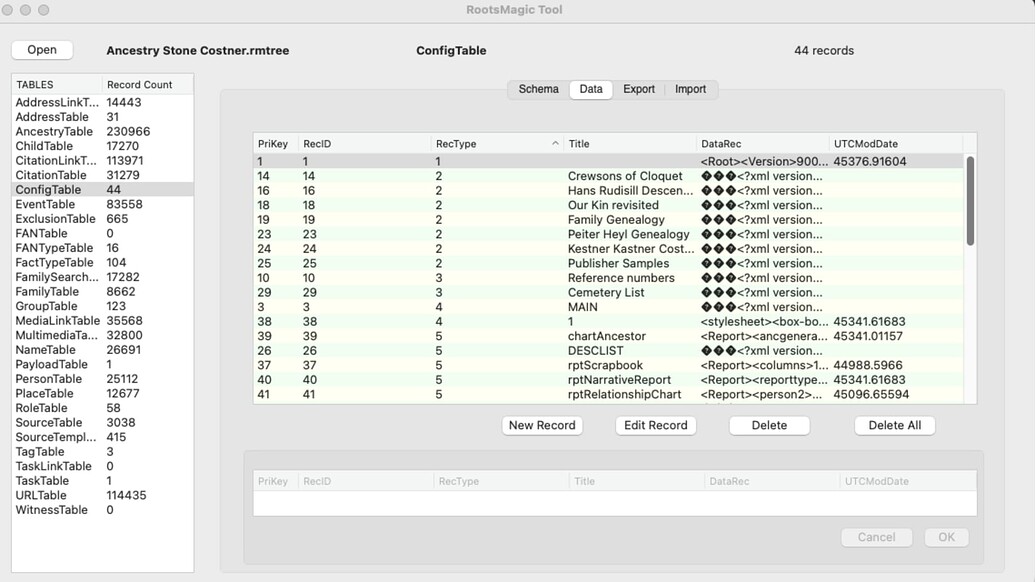Delete the selected ConfigTable record
Screen dimensions: 1035x582
(769, 425)
